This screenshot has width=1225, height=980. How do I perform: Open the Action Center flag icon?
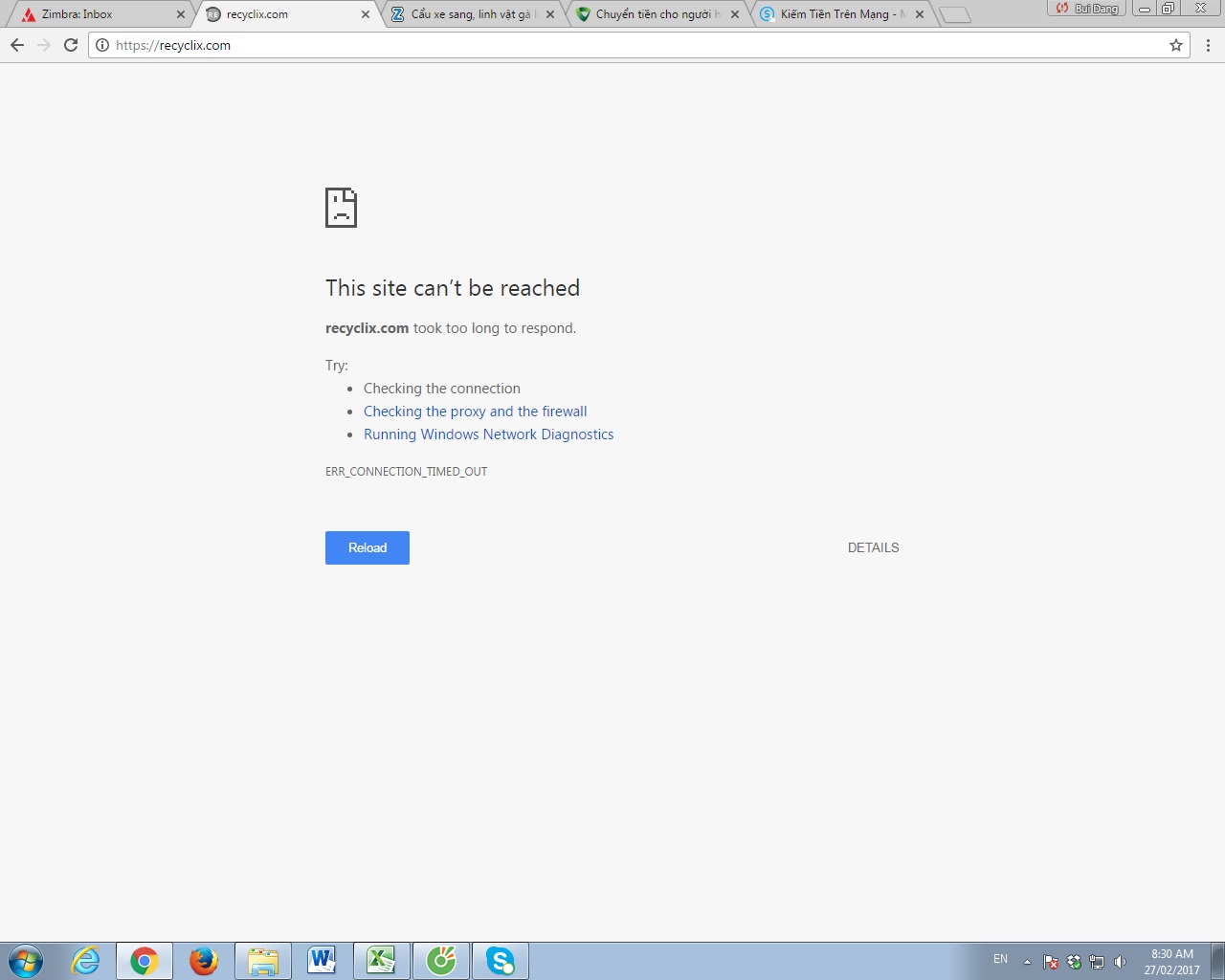coord(1051,962)
